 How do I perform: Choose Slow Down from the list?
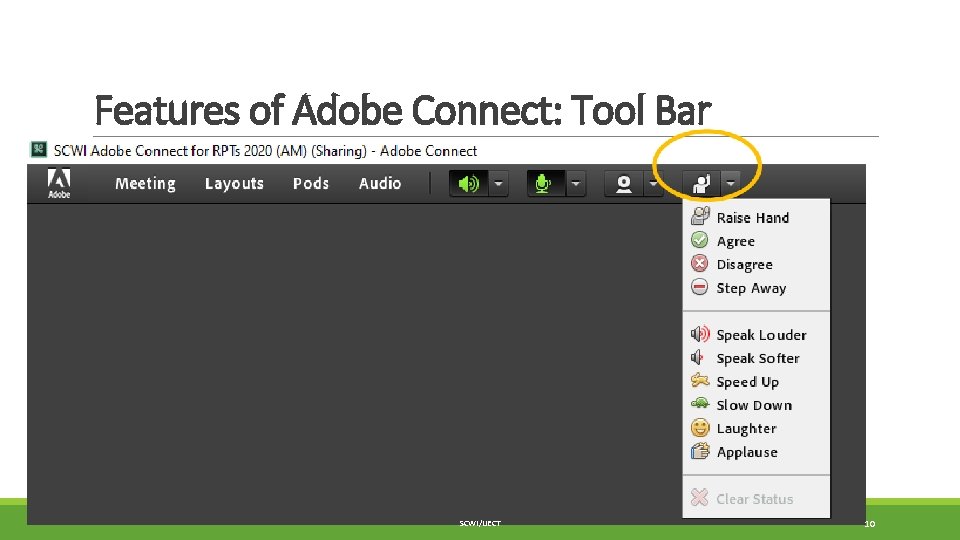coord(756,405)
